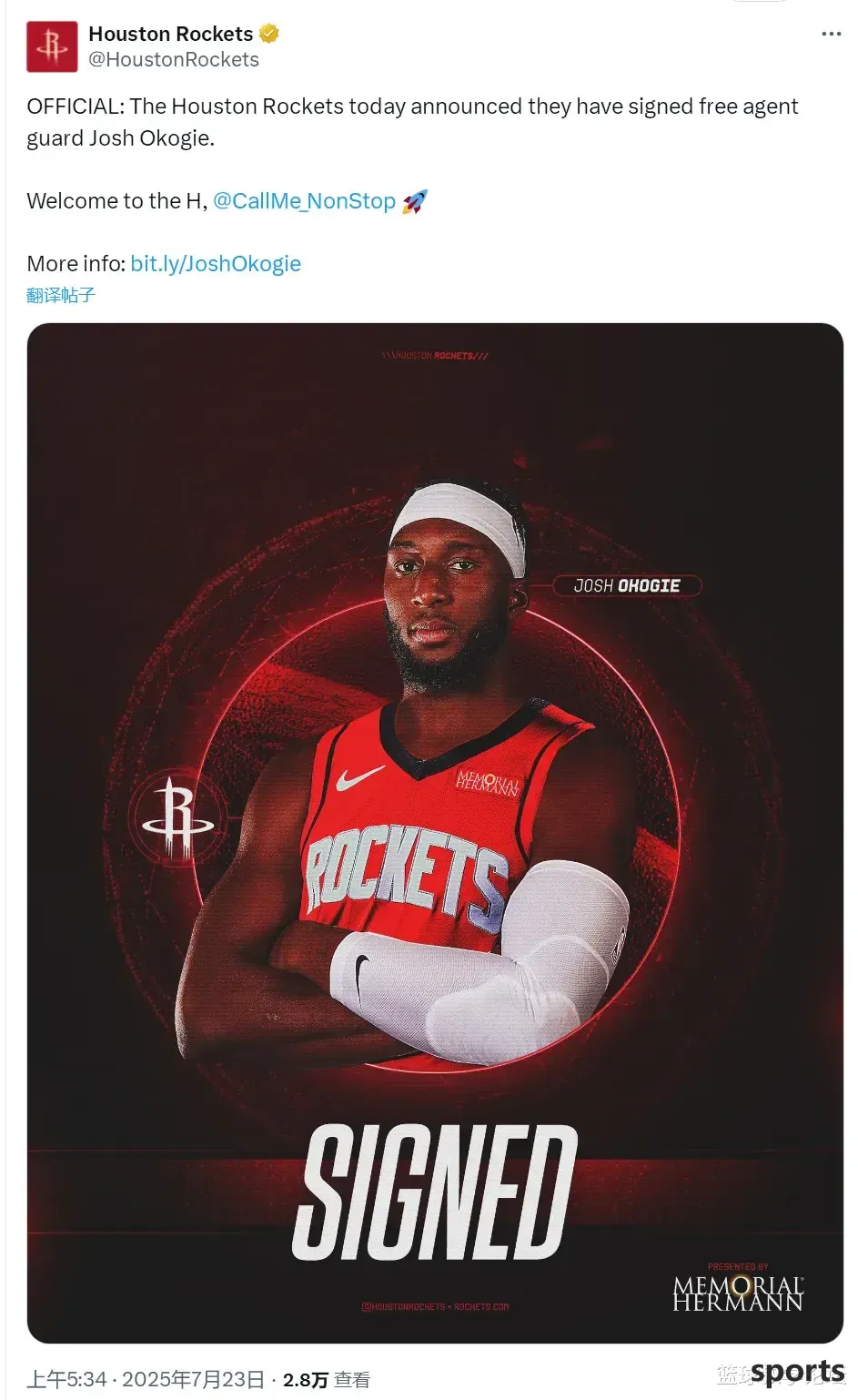Open the SIGNED announcement image
Image resolution: width=858 pixels, height=1400 pixels.
pos(435,832)
